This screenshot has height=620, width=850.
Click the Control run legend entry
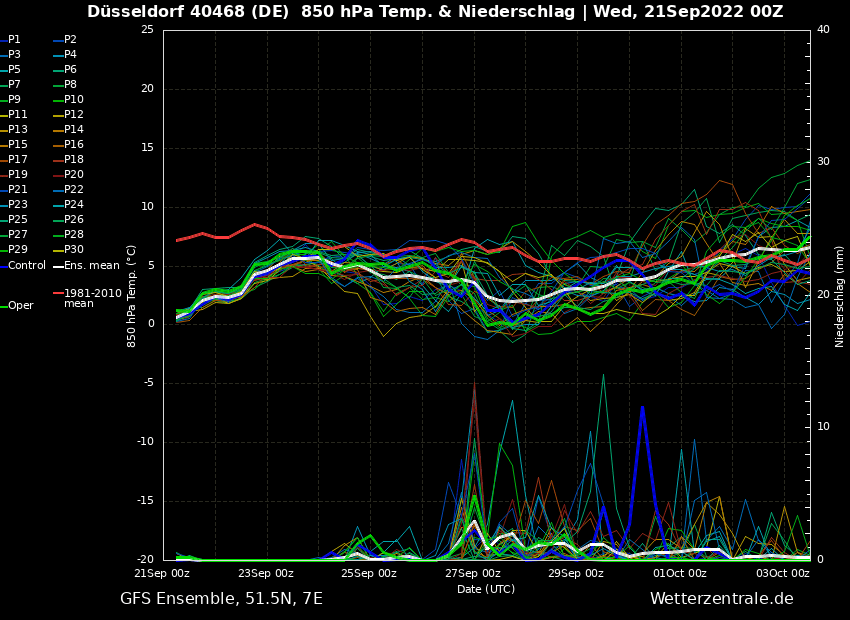pyautogui.click(x=26, y=266)
